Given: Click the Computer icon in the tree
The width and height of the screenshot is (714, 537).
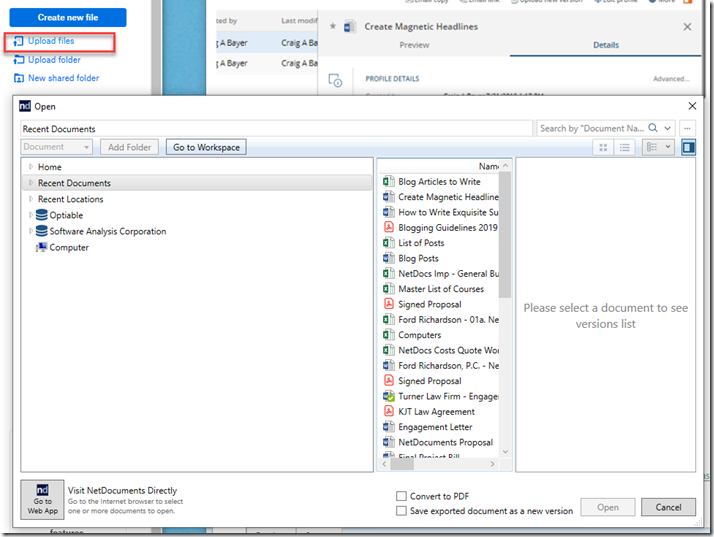Looking at the screenshot, I should pos(41,247).
